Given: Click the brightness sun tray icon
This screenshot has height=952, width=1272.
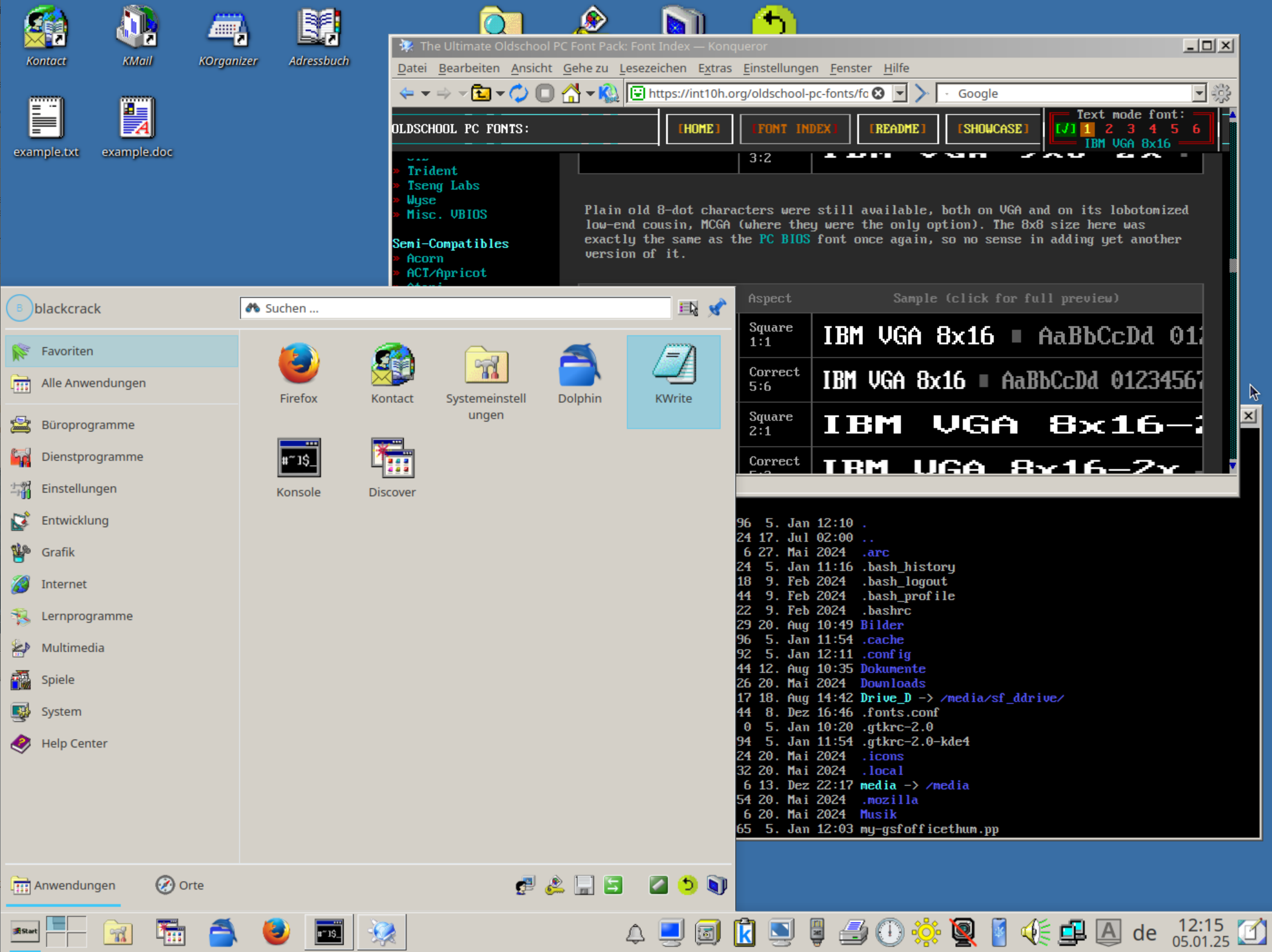Looking at the screenshot, I should pos(926,932).
